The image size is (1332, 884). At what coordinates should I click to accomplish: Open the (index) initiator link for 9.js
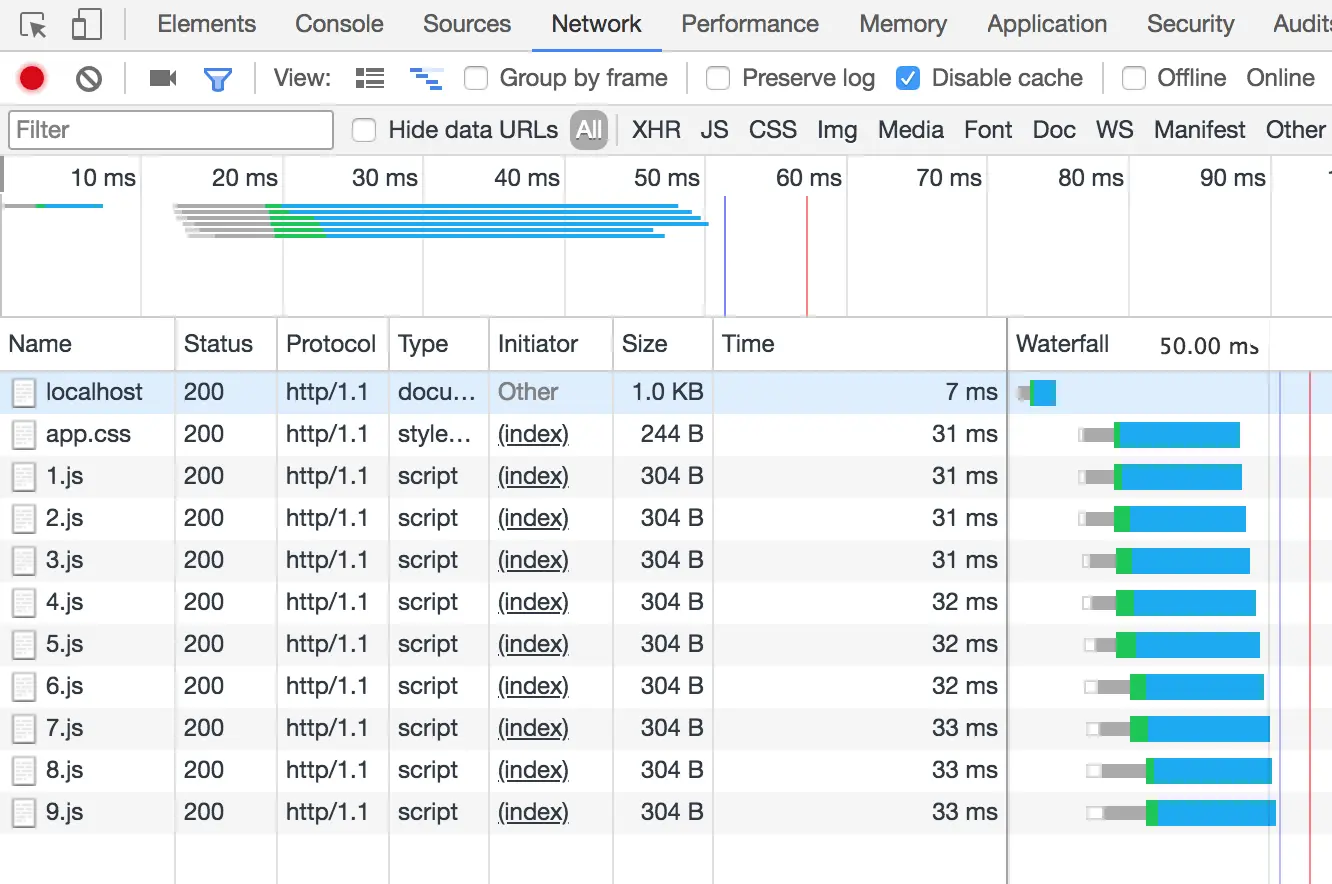(x=533, y=813)
